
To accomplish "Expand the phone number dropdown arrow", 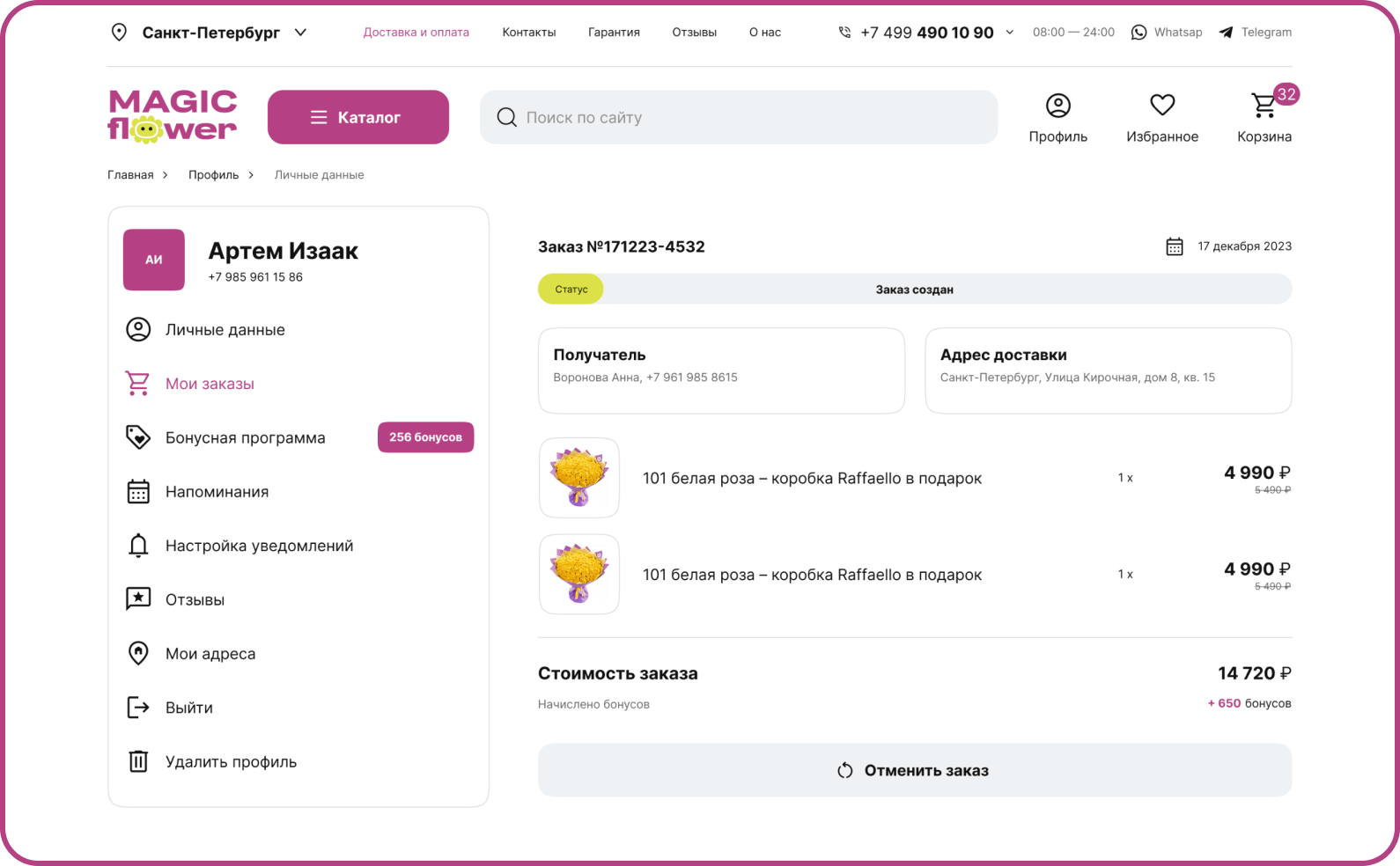I will point(1010,33).
